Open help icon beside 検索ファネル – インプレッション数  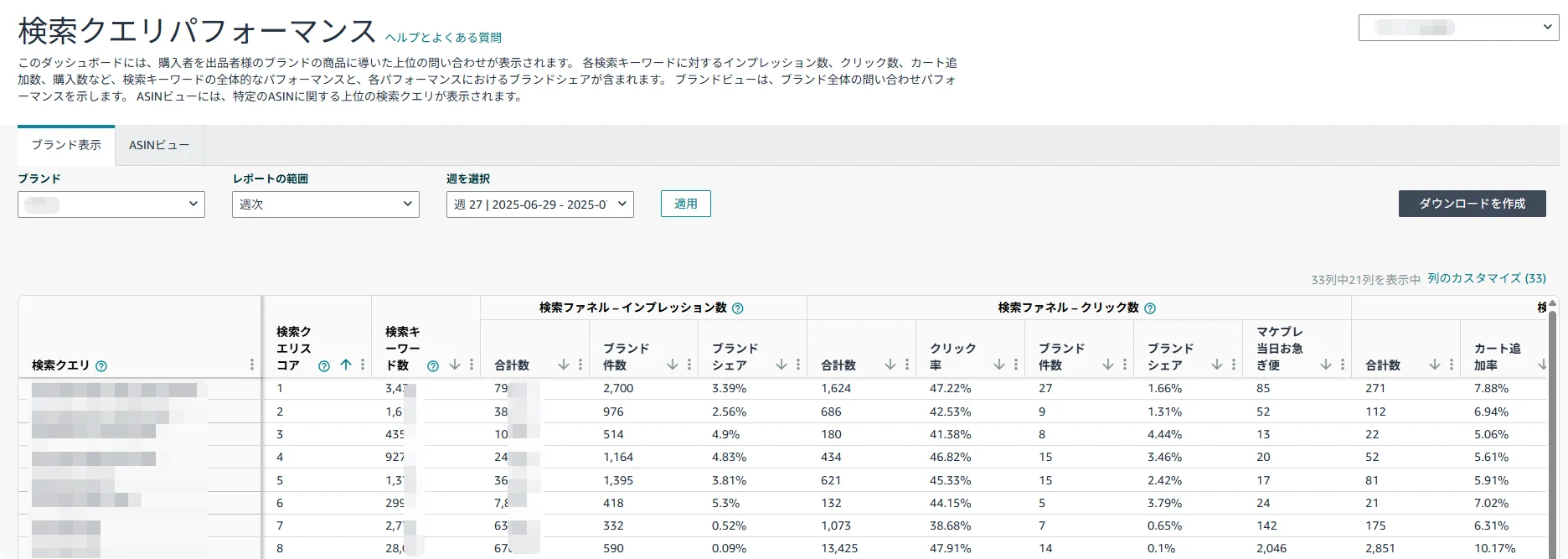click(738, 308)
